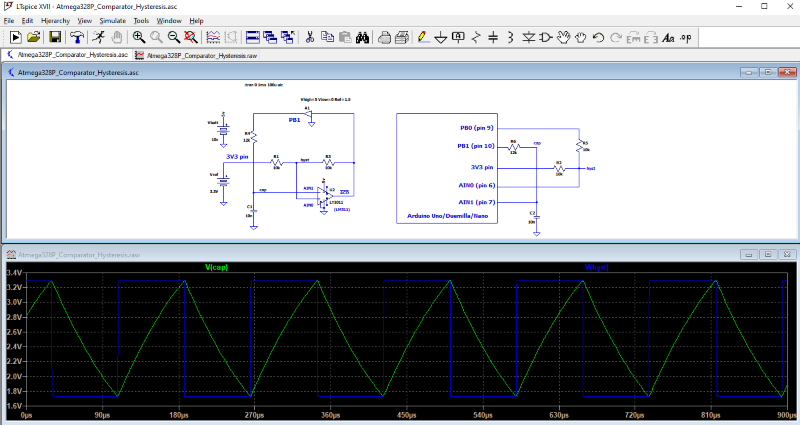Open the Tools menu

141,21
